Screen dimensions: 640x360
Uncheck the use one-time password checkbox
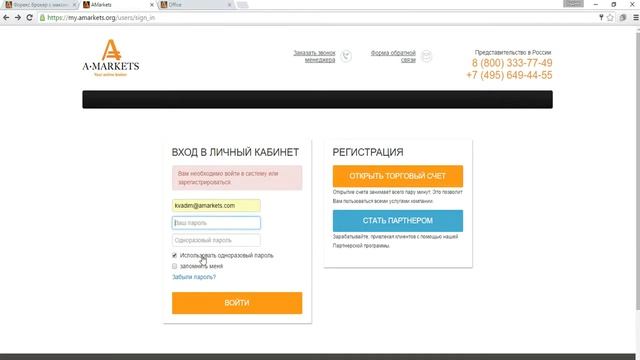174,256
